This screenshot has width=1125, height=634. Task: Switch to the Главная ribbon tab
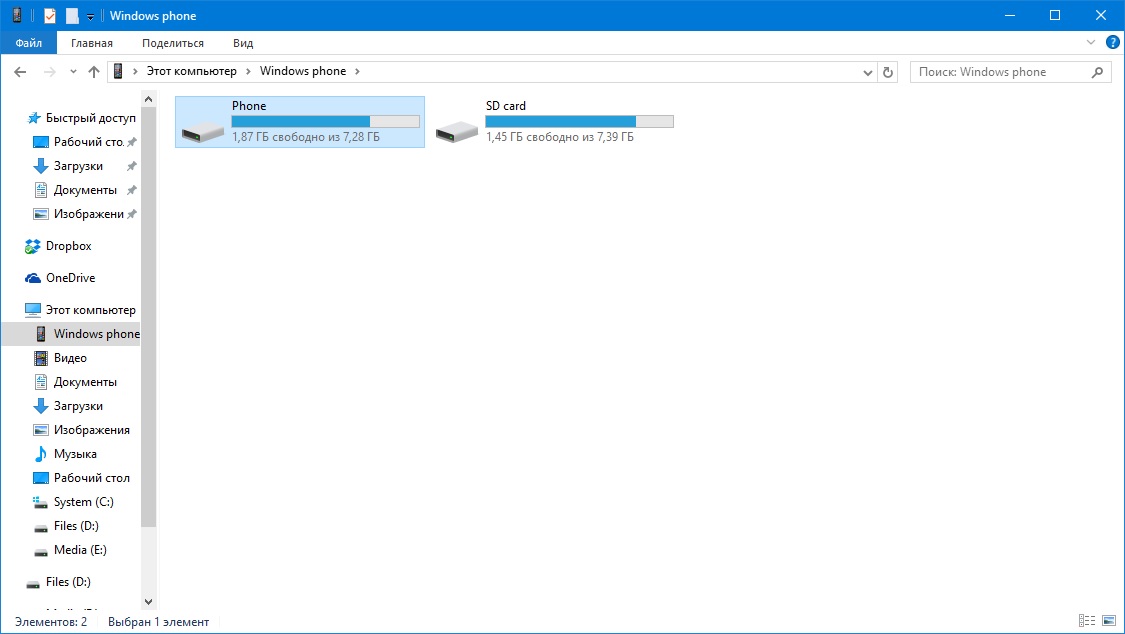click(92, 43)
